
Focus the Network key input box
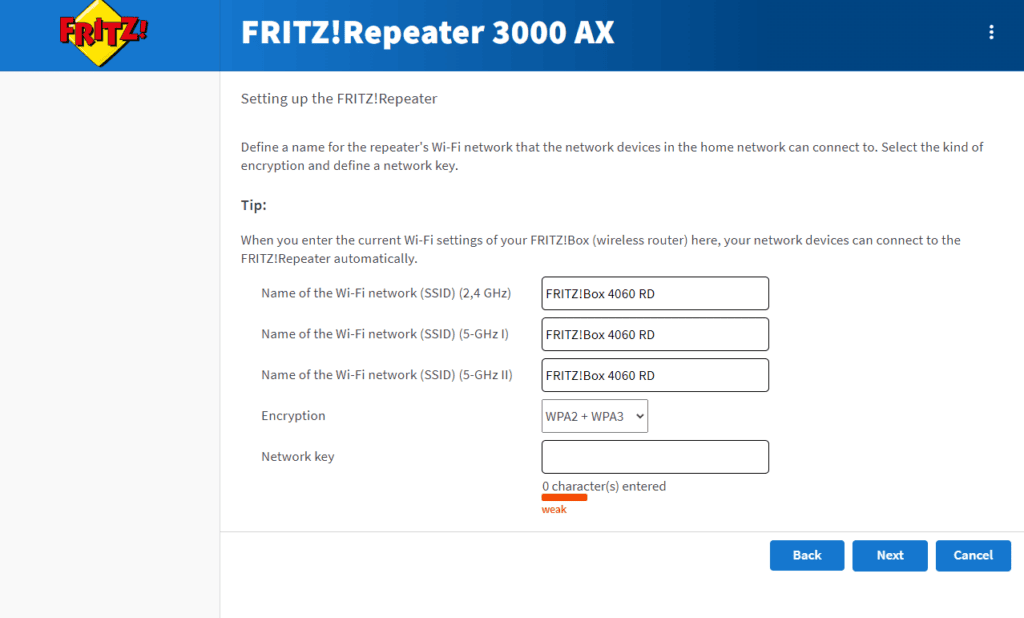point(655,457)
